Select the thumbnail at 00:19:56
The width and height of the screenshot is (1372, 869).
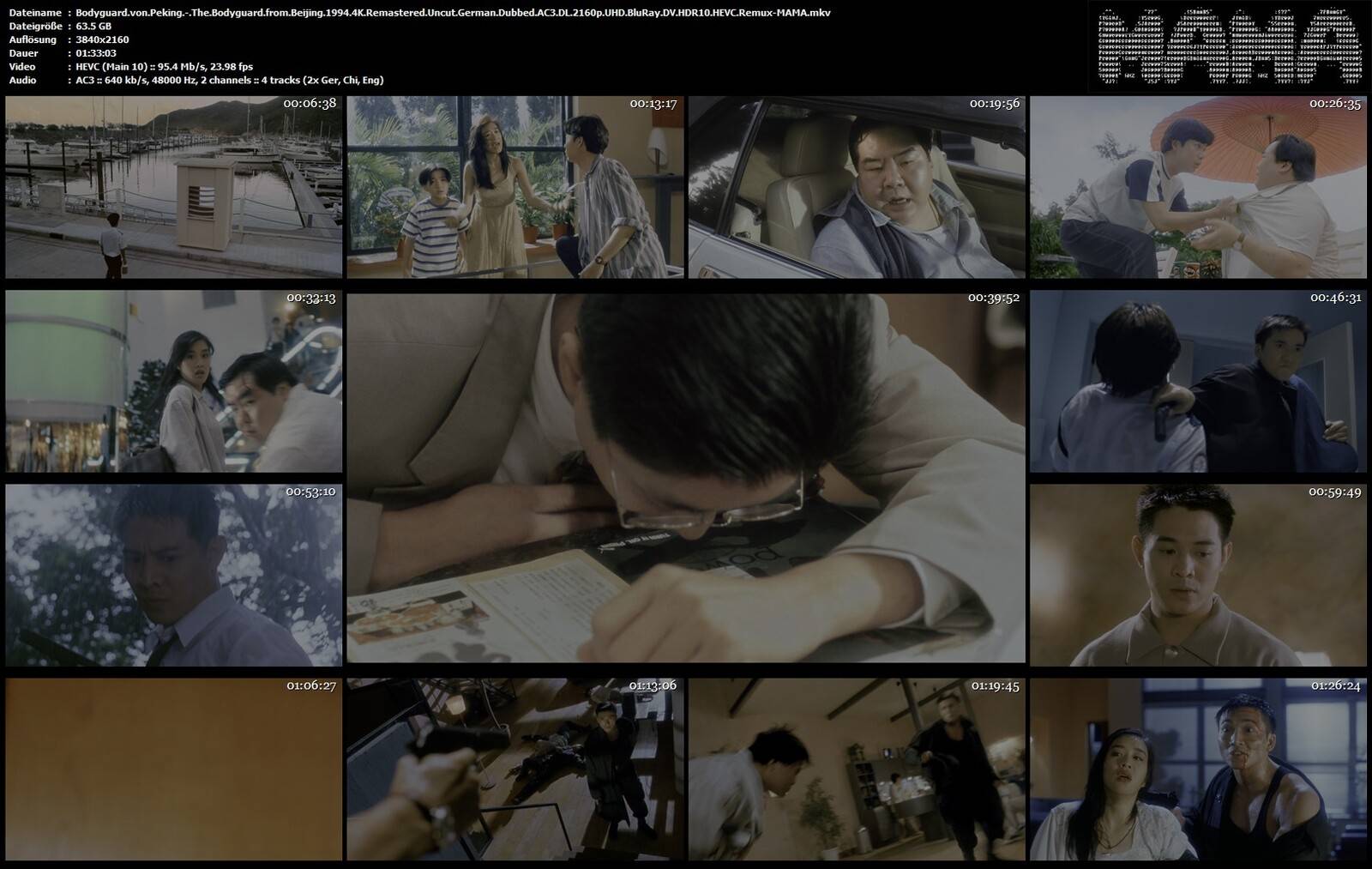point(857,187)
